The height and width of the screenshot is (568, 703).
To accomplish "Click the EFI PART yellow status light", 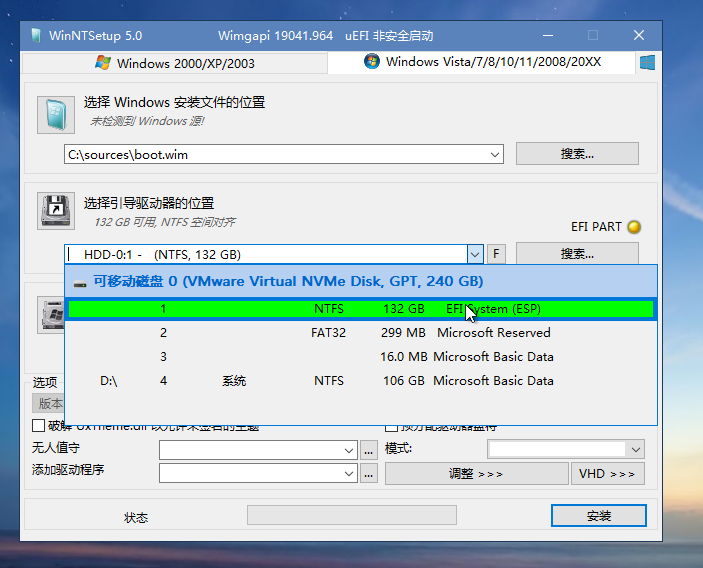I will 633,227.
